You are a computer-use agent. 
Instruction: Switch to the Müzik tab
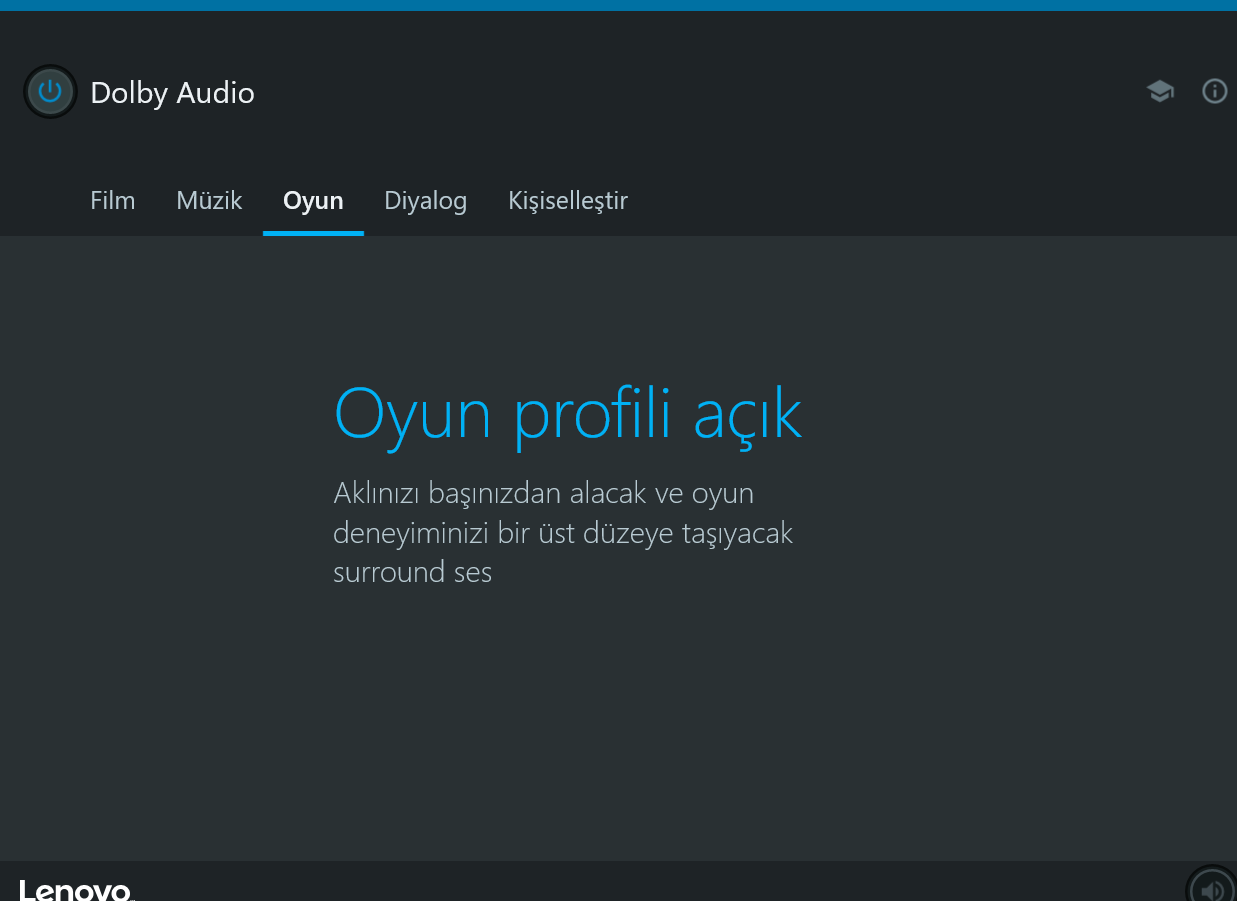(209, 201)
